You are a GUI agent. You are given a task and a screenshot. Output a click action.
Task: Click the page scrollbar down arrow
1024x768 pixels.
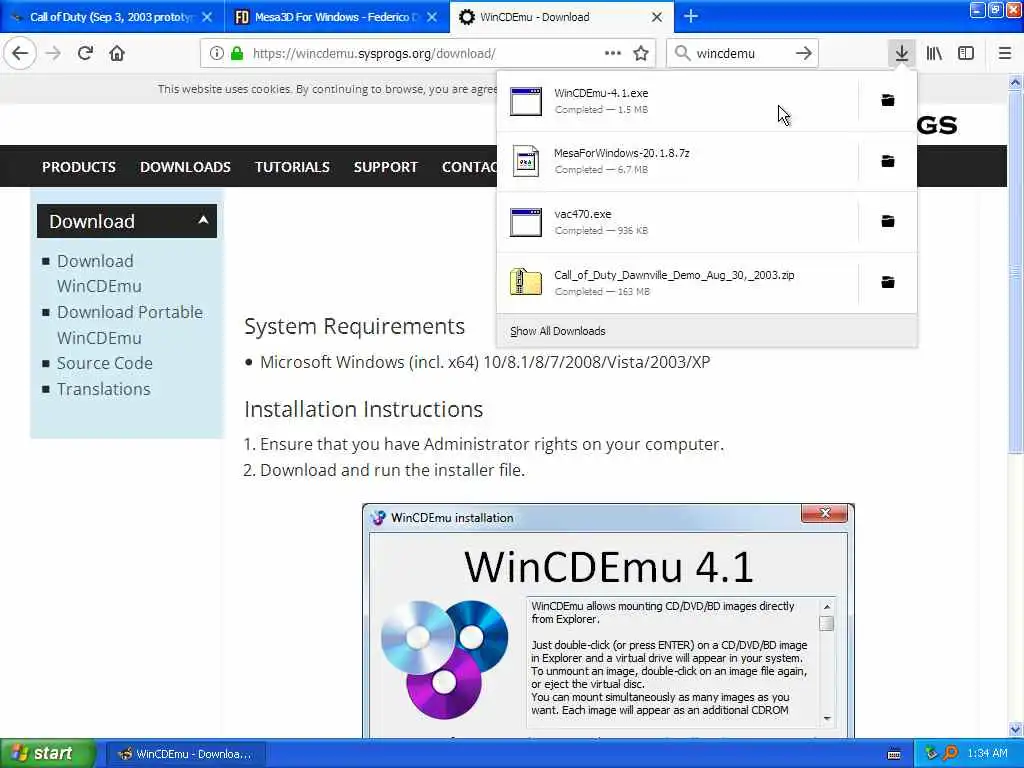coord(1015,729)
